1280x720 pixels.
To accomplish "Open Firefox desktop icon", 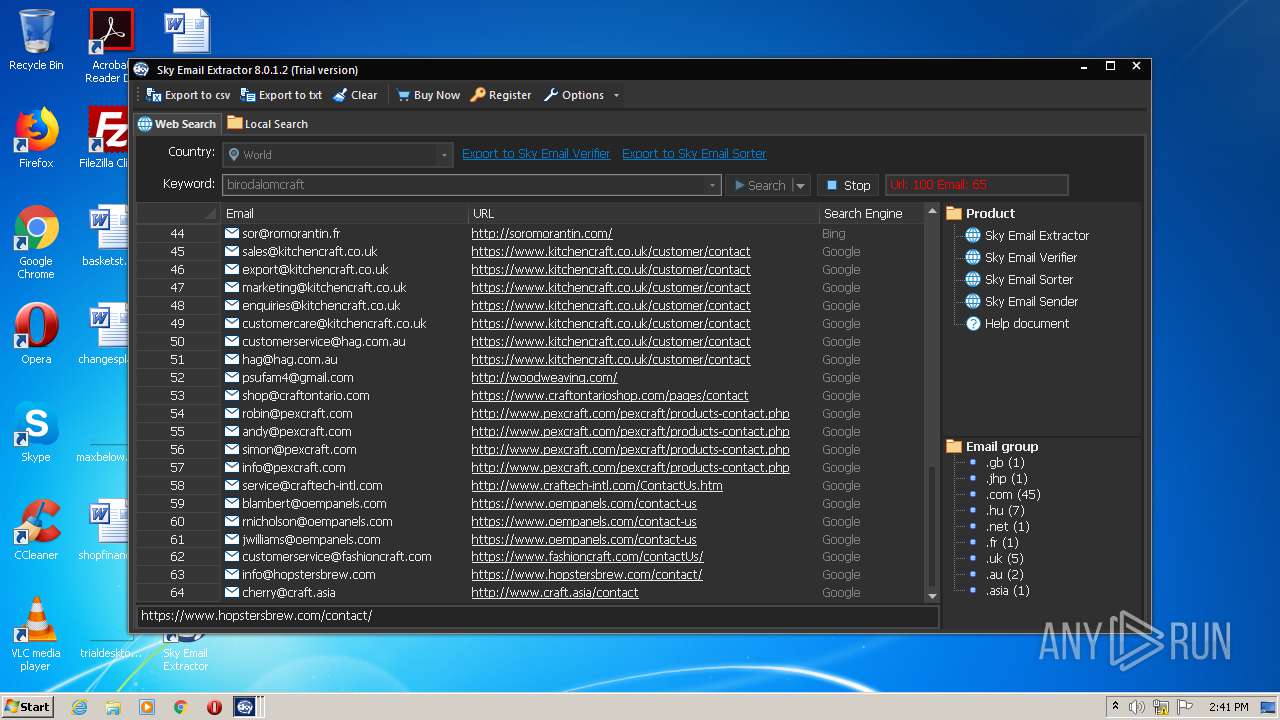I will pyautogui.click(x=36, y=138).
